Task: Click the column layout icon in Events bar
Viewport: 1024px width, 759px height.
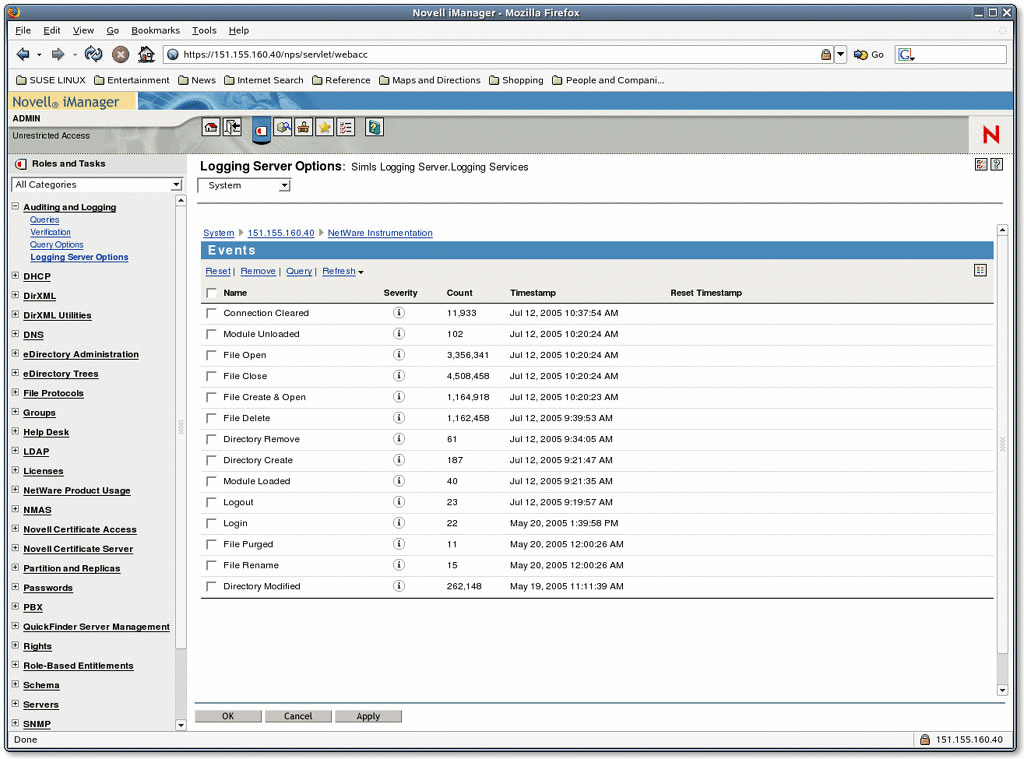Action: point(980,270)
